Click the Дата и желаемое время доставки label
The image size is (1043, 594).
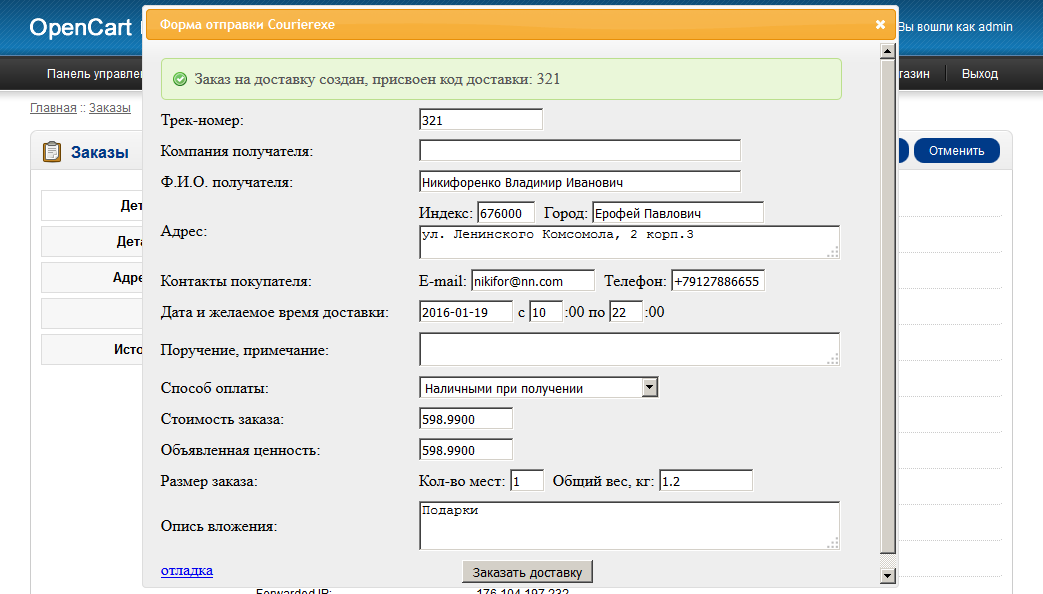click(275, 312)
